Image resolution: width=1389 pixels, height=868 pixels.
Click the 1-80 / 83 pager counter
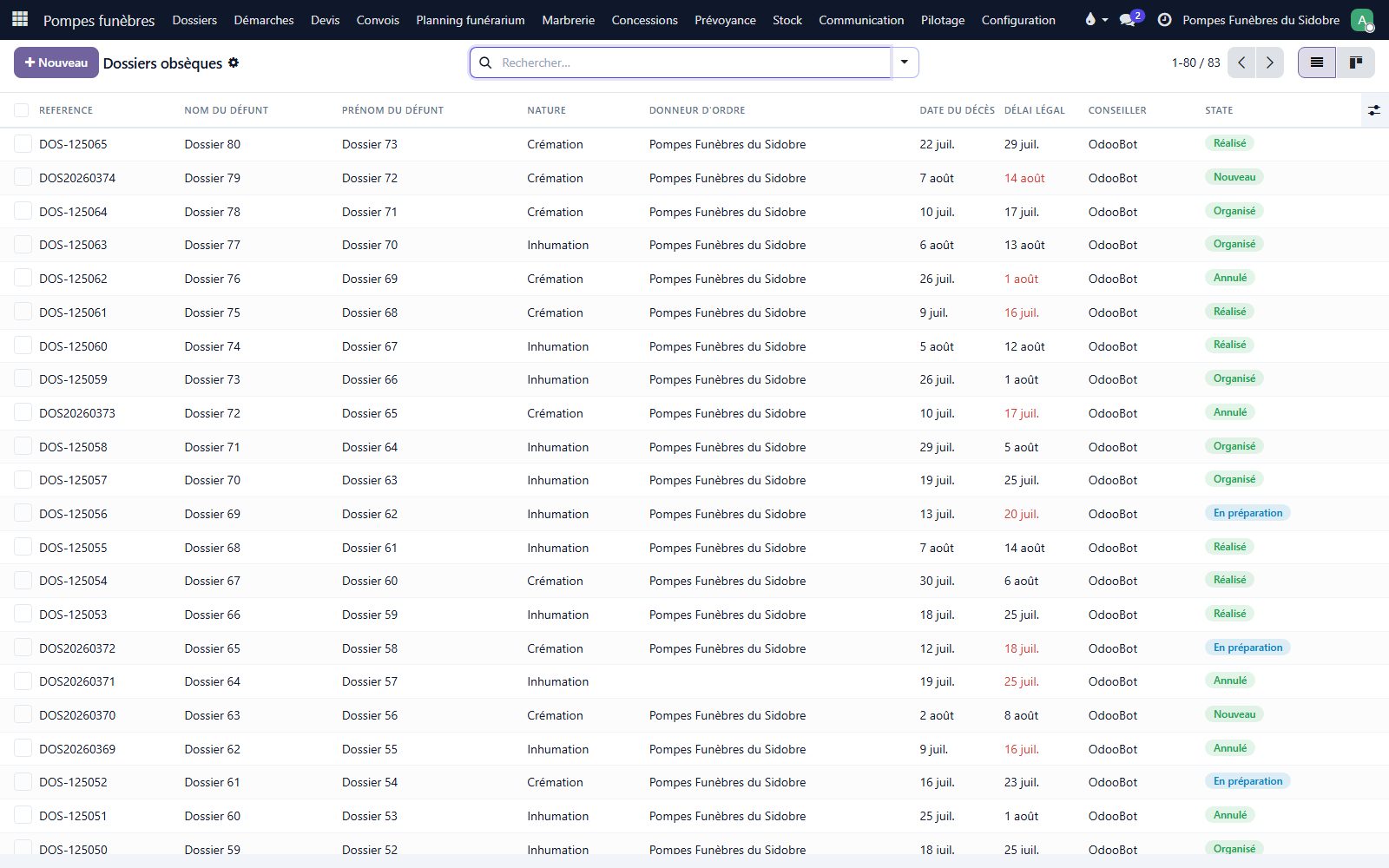pos(1195,62)
